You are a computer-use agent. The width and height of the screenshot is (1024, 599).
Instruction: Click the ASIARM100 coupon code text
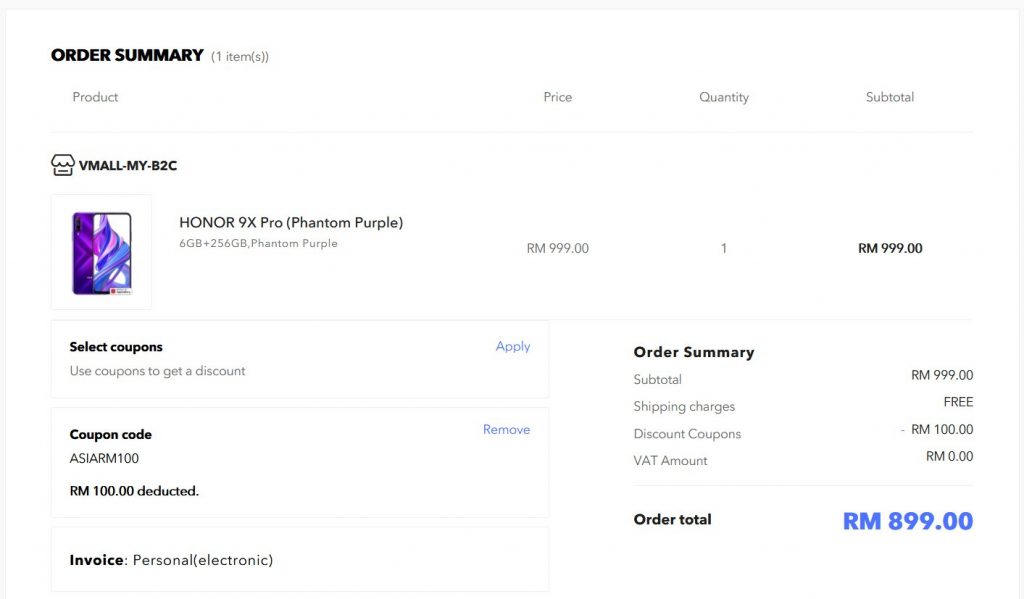pyautogui.click(x=104, y=459)
